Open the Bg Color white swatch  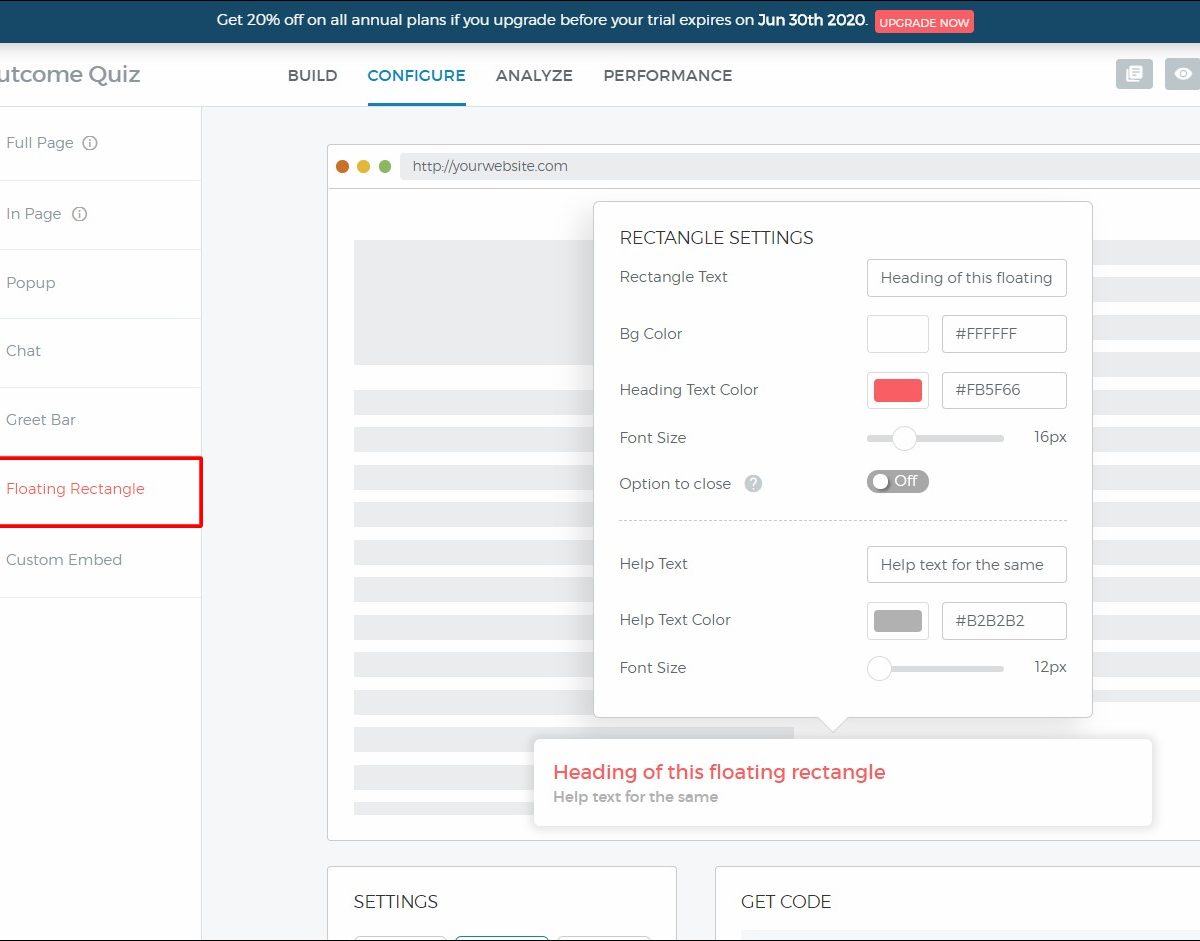[897, 334]
